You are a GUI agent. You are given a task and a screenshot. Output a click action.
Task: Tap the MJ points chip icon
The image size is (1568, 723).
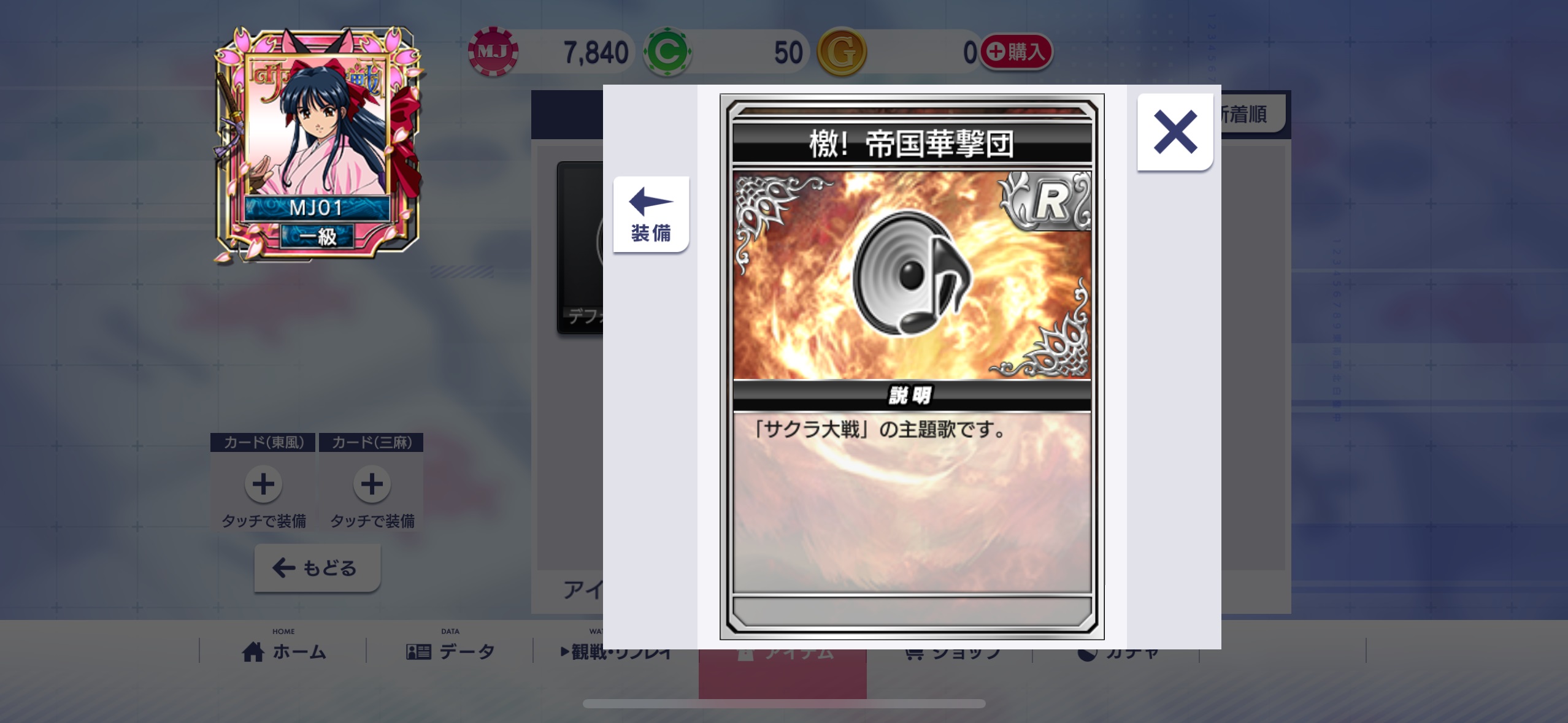493,52
